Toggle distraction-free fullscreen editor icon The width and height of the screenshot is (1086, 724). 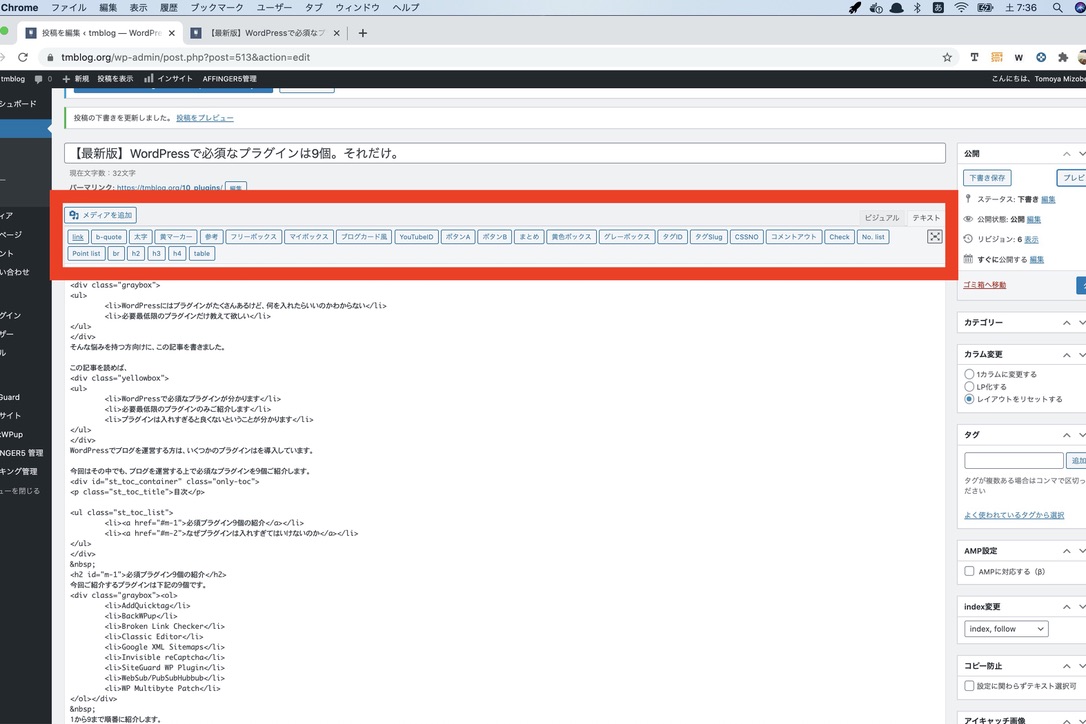[x=934, y=237]
